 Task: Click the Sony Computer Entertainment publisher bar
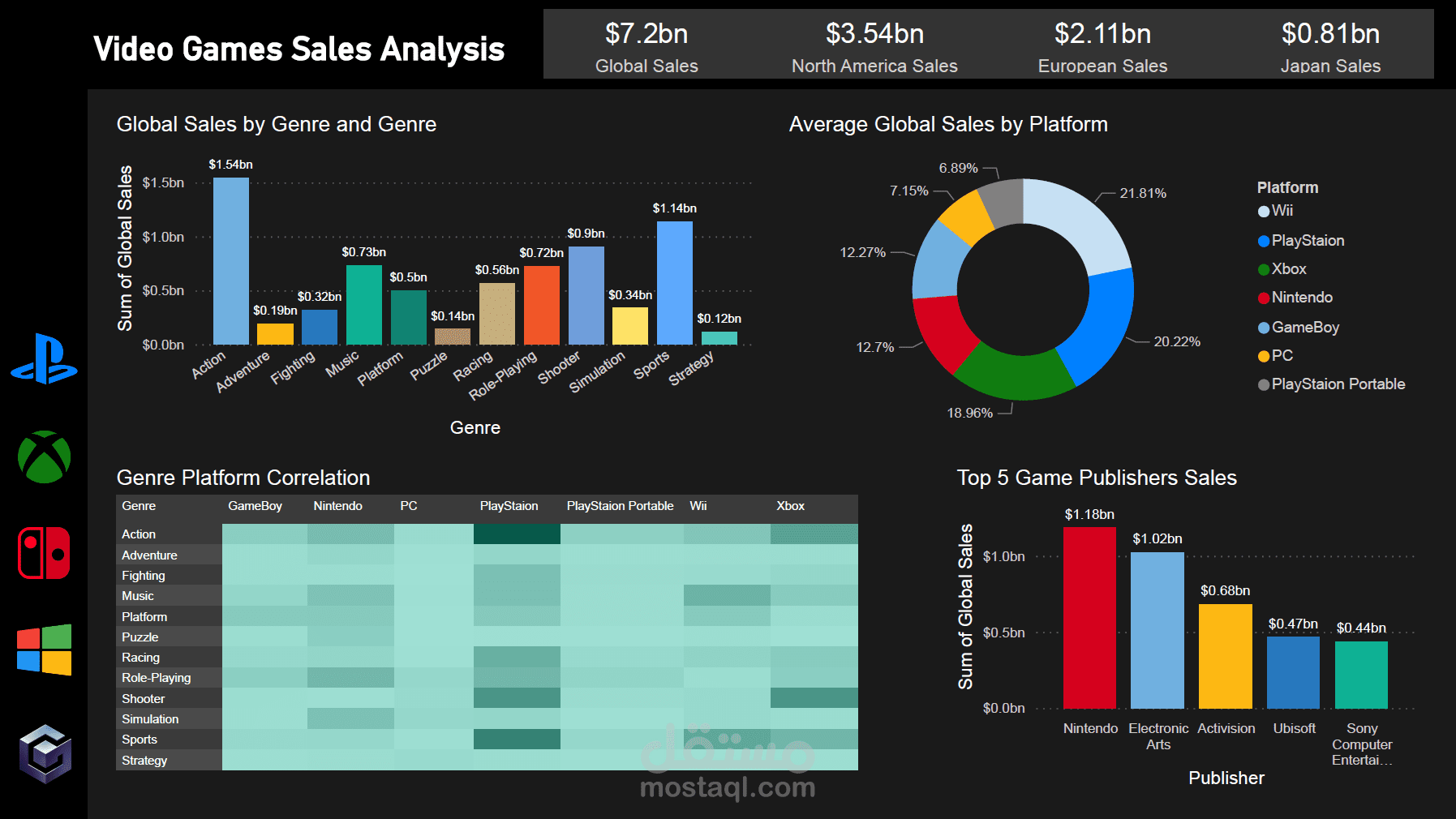click(x=1361, y=675)
